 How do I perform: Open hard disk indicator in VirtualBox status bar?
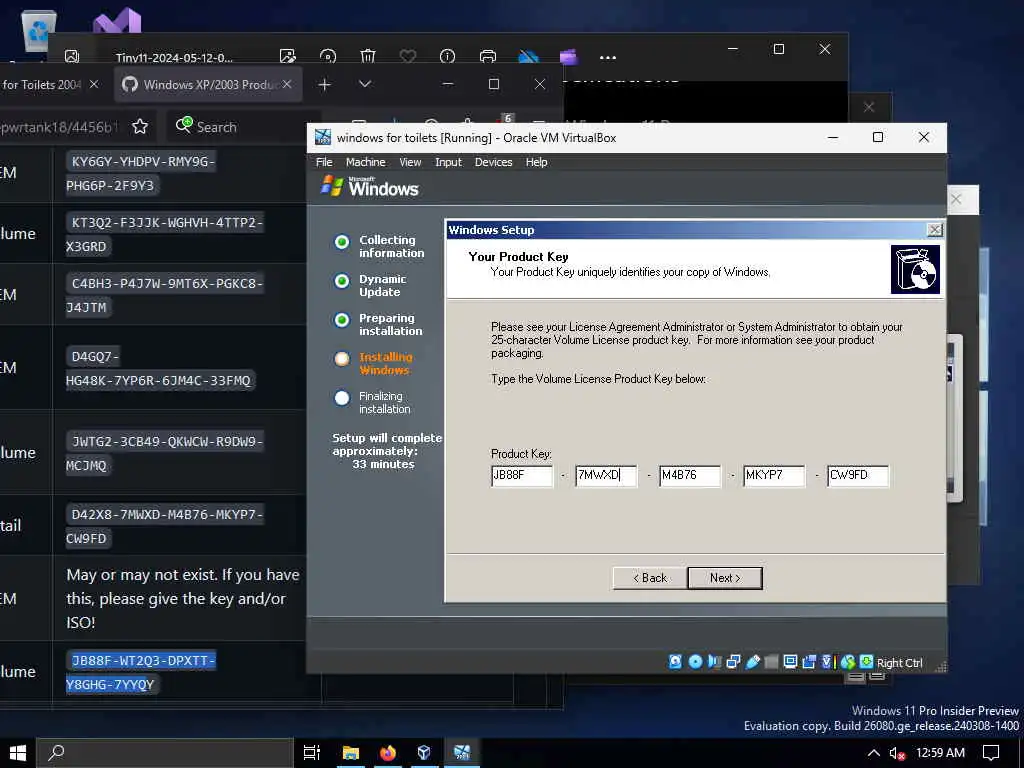tap(675, 662)
